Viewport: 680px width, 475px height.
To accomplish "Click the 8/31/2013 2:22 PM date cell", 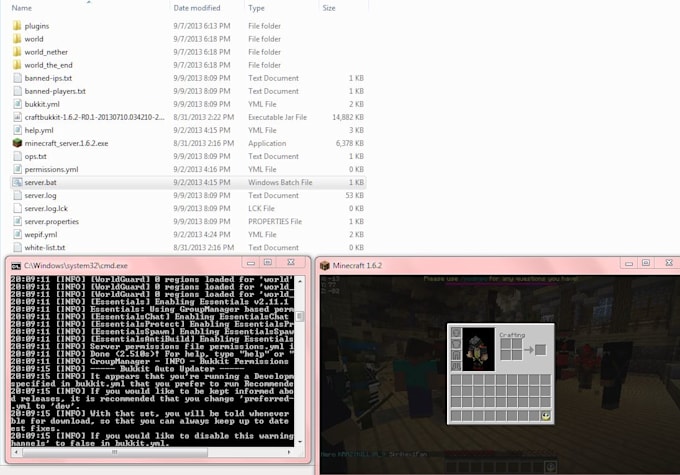I will [x=203, y=117].
